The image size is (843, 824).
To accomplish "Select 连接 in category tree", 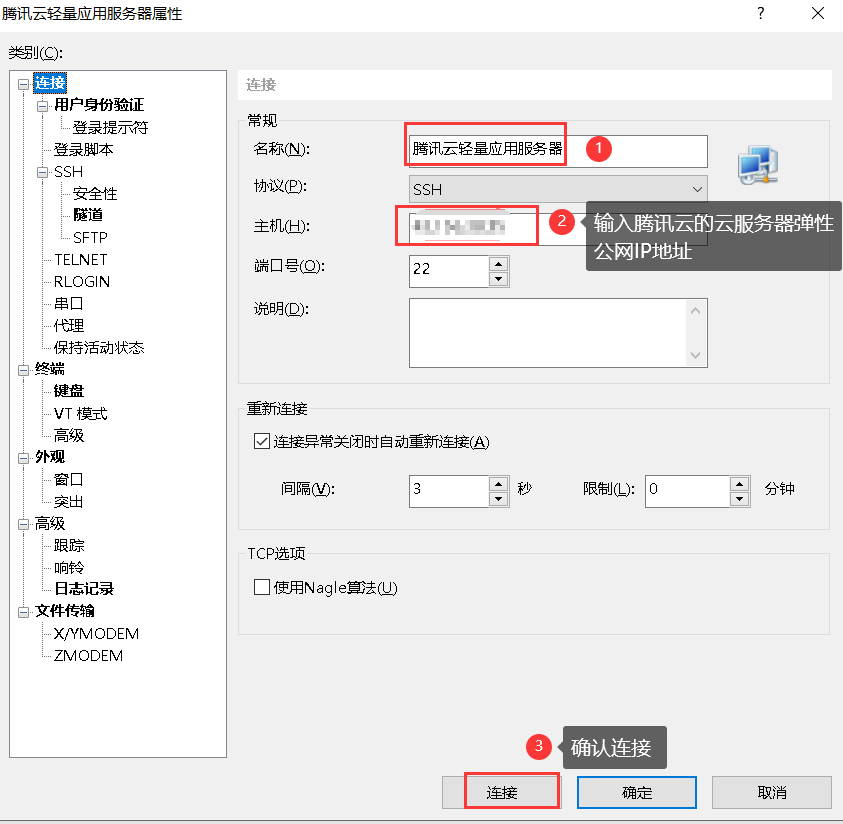I will click(x=50, y=83).
